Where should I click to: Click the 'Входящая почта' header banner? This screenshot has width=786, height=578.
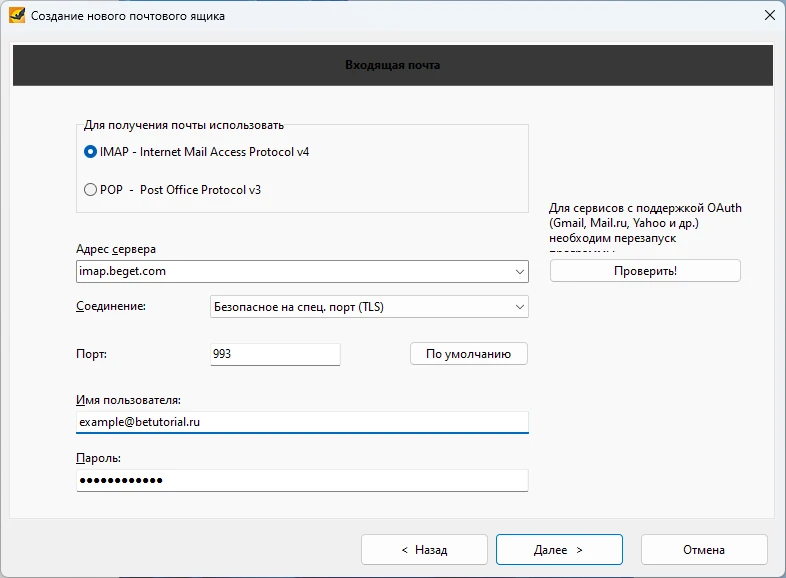[393, 65]
